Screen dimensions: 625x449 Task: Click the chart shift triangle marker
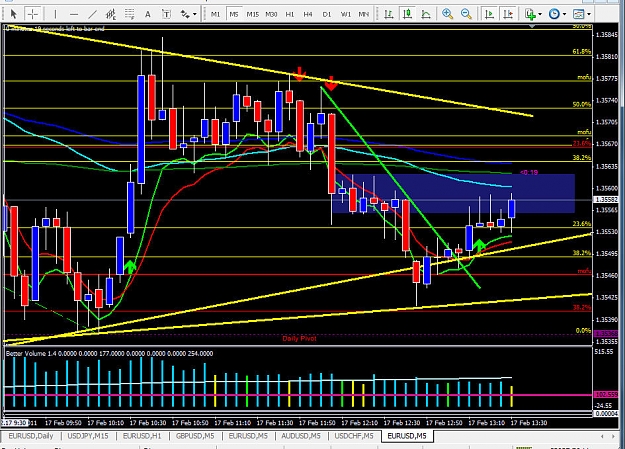point(532,26)
